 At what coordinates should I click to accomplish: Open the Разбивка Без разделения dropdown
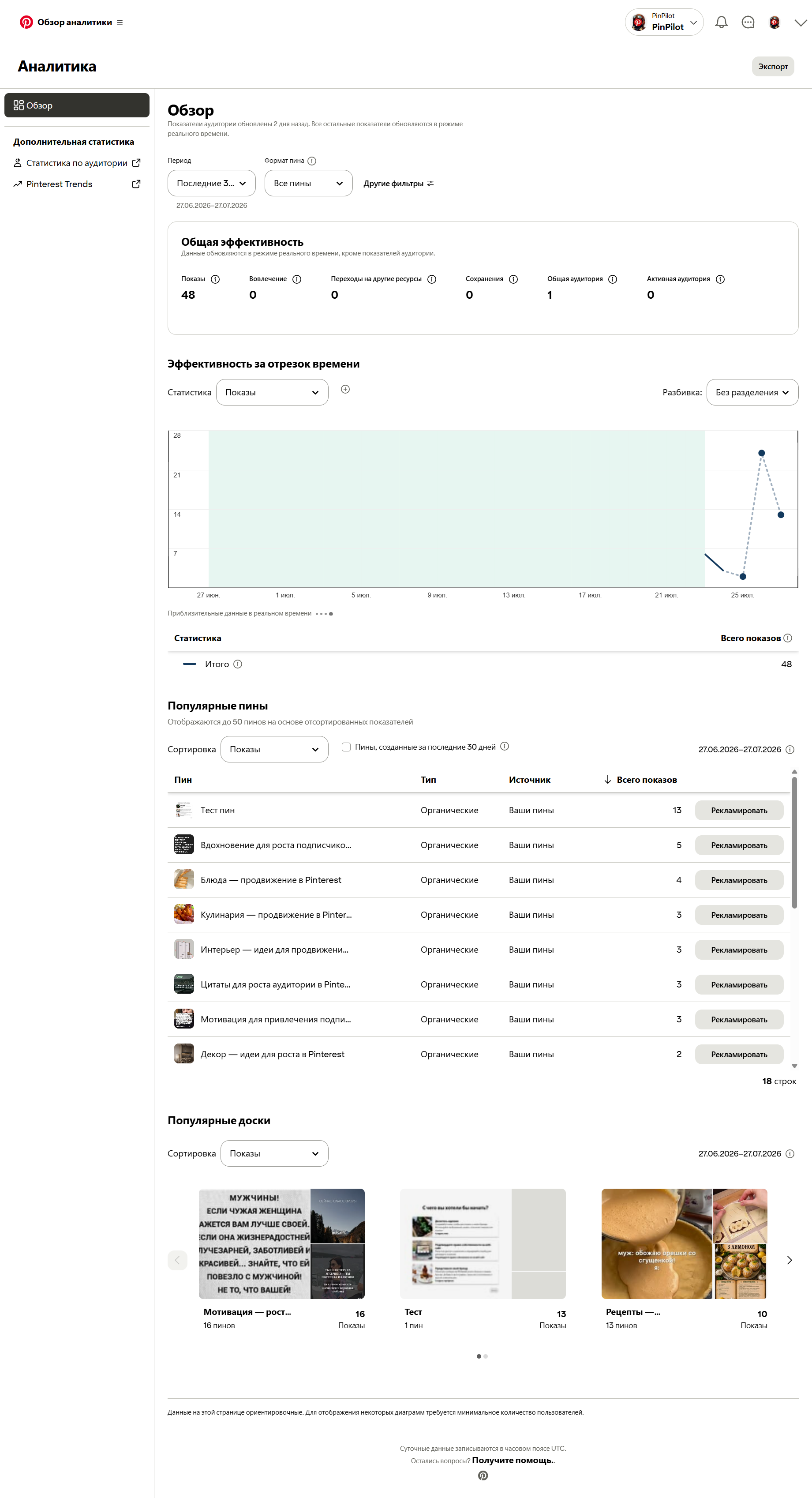pos(752,393)
